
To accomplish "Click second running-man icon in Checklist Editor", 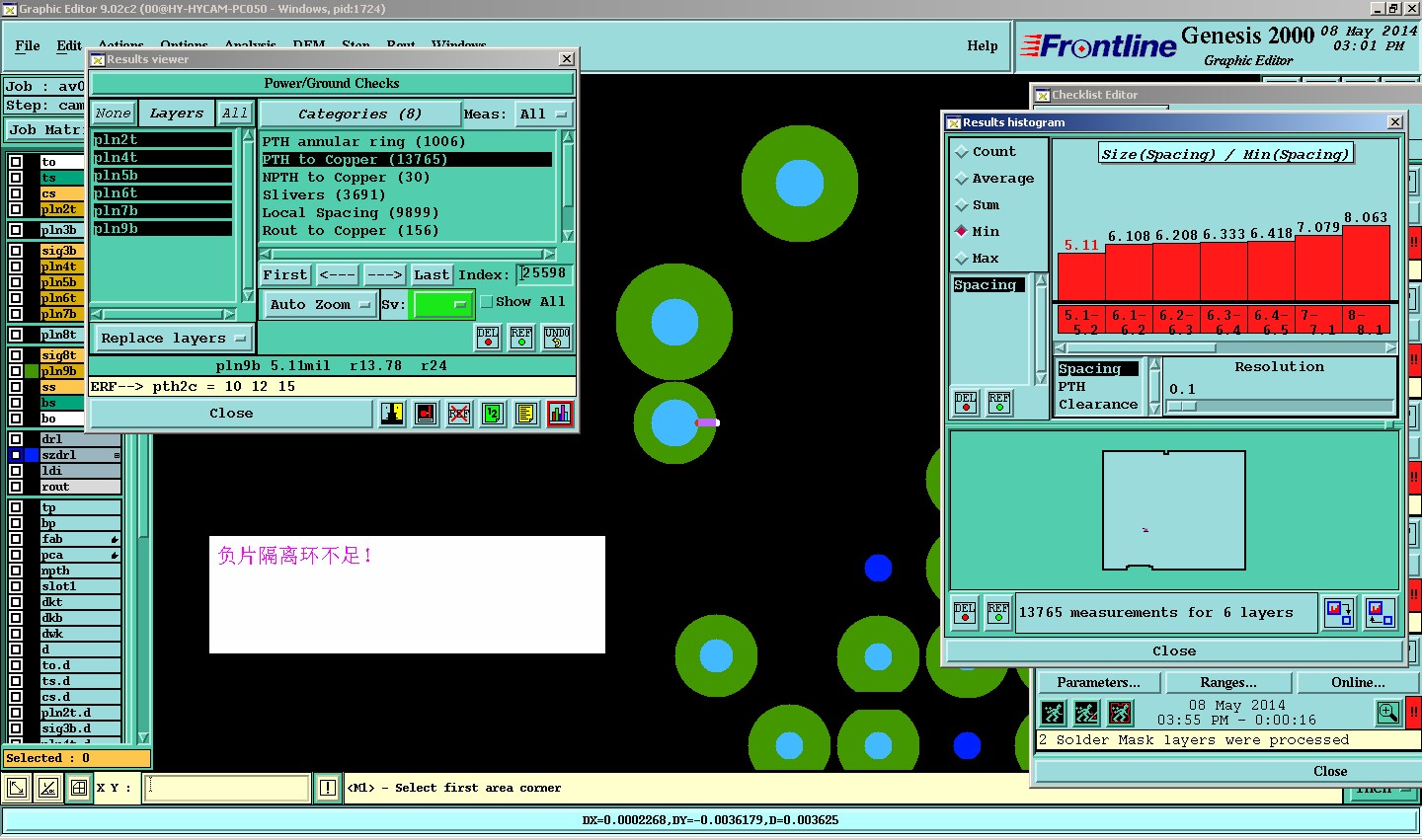I will coord(1086,712).
